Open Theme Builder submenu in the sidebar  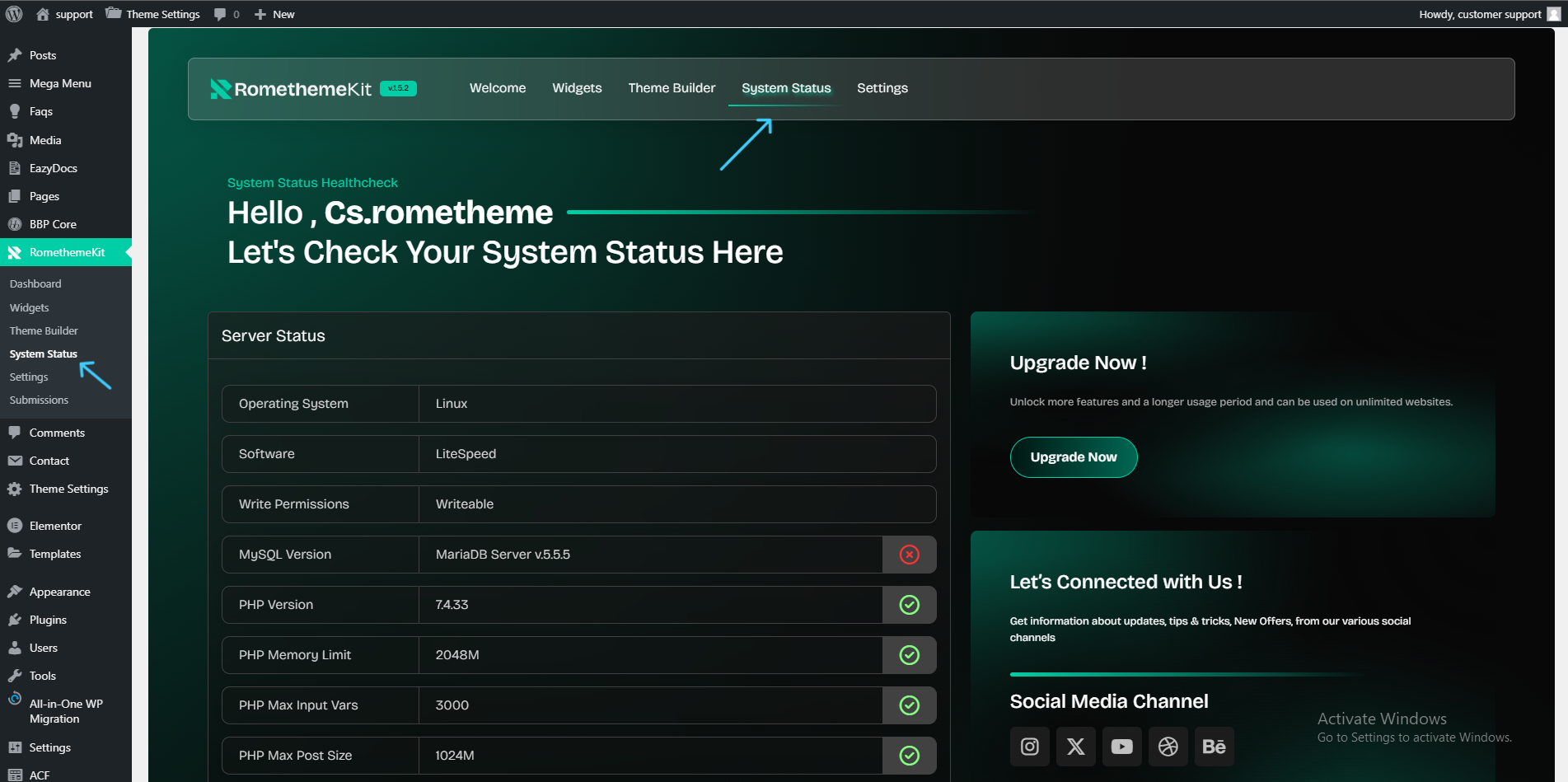coord(44,330)
